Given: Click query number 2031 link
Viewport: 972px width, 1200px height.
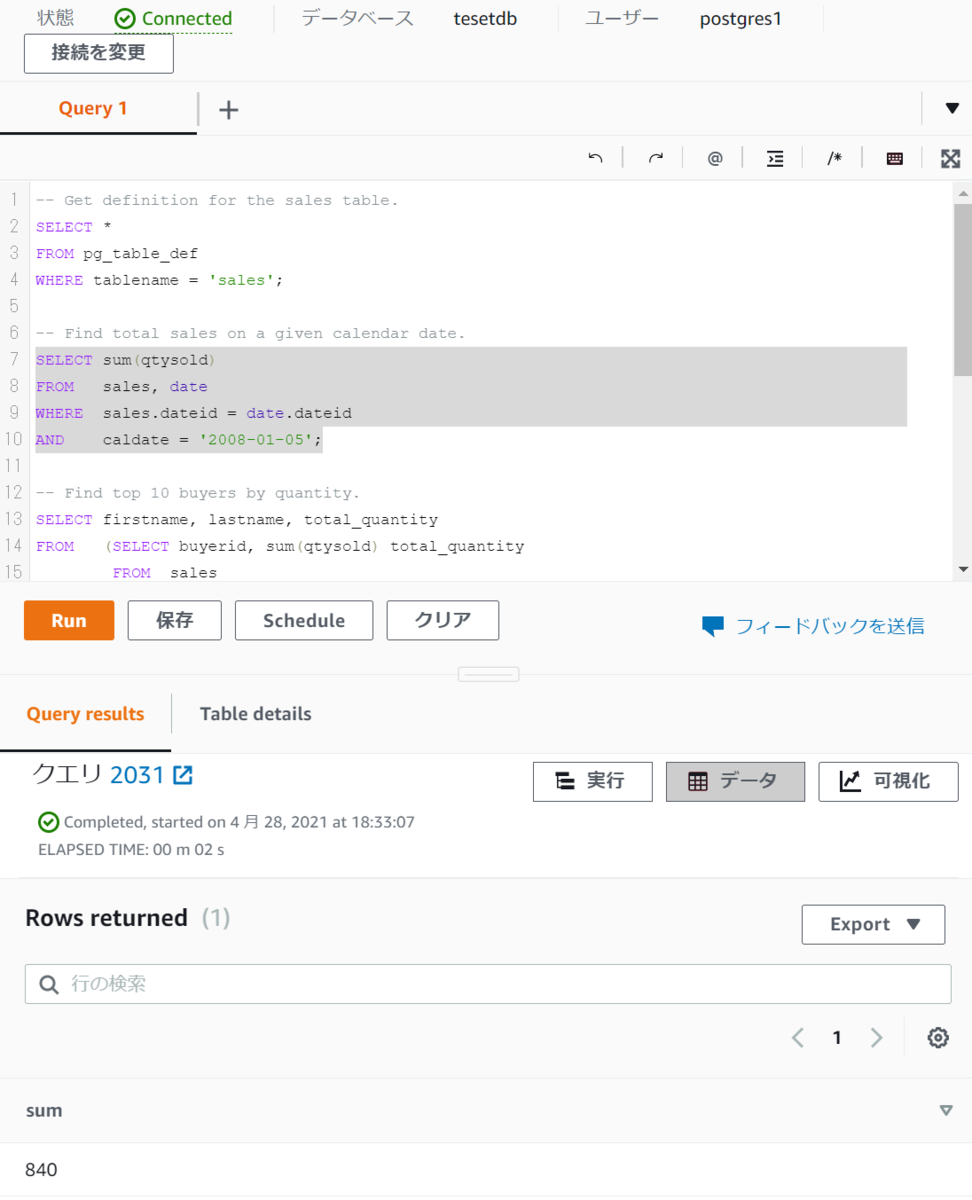Looking at the screenshot, I should [x=137, y=775].
